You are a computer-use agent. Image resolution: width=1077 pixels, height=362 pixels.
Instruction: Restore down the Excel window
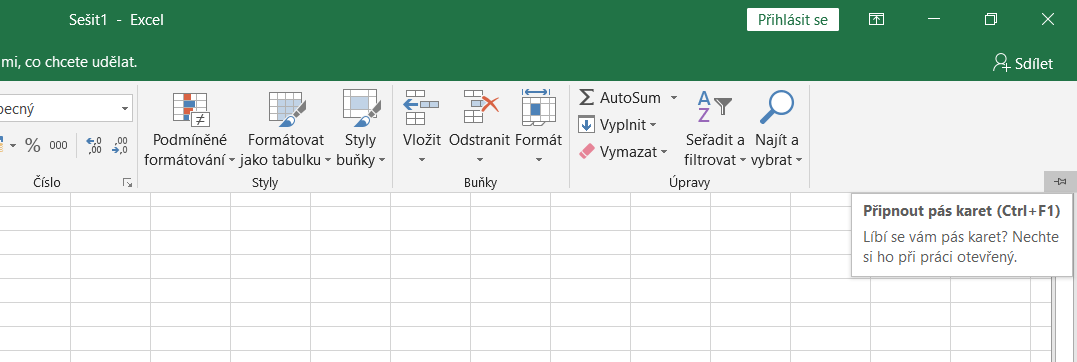[x=990, y=20]
